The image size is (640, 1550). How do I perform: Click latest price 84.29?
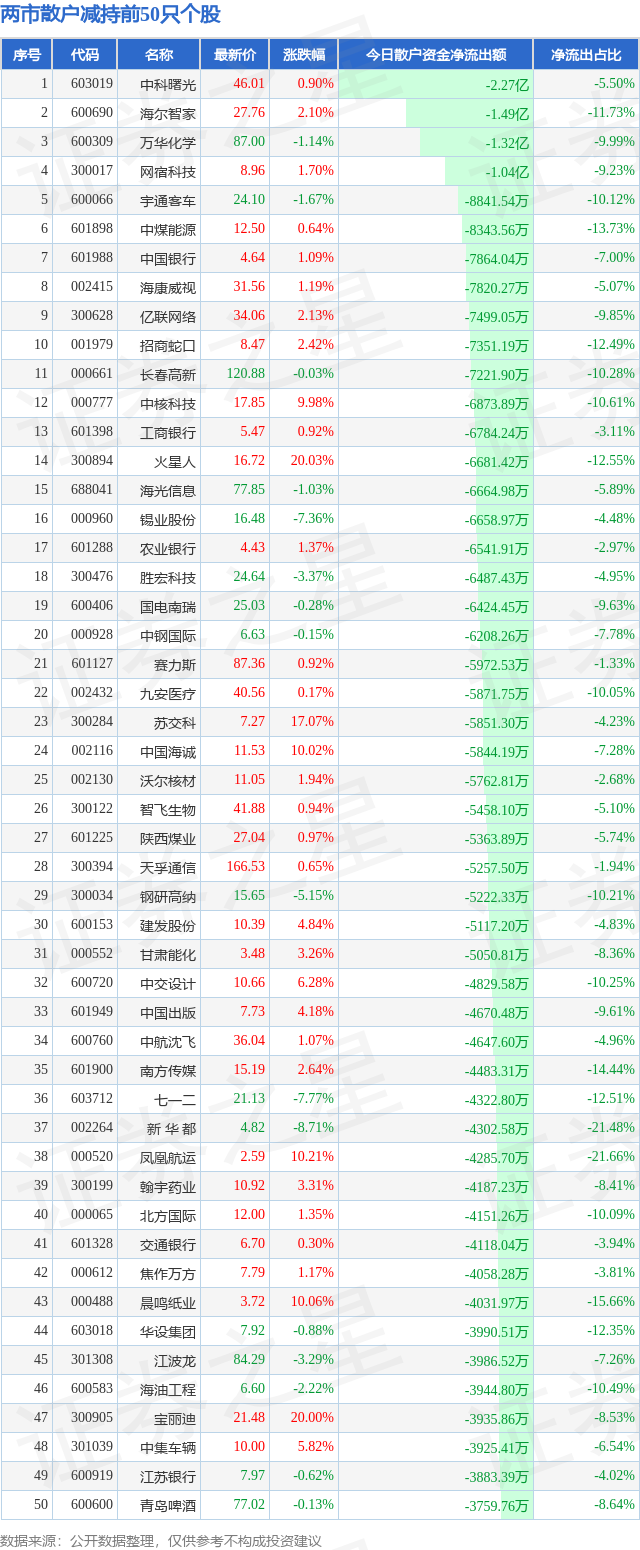pyautogui.click(x=250, y=1360)
